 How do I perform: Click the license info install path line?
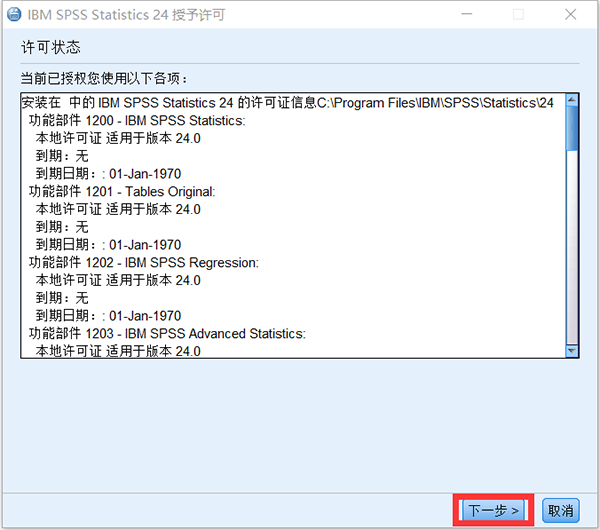287,102
